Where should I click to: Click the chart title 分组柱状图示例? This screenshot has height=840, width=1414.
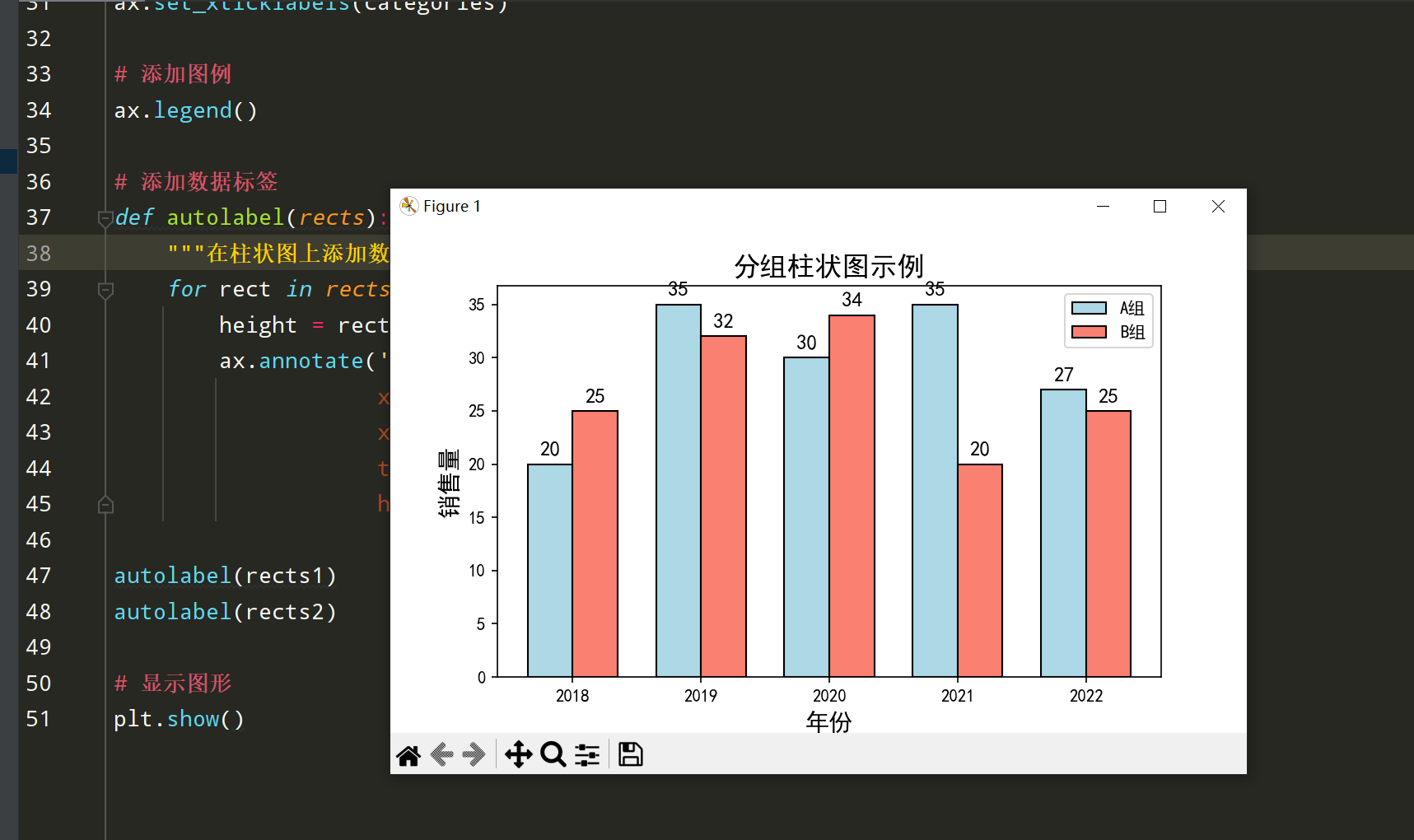(x=828, y=266)
